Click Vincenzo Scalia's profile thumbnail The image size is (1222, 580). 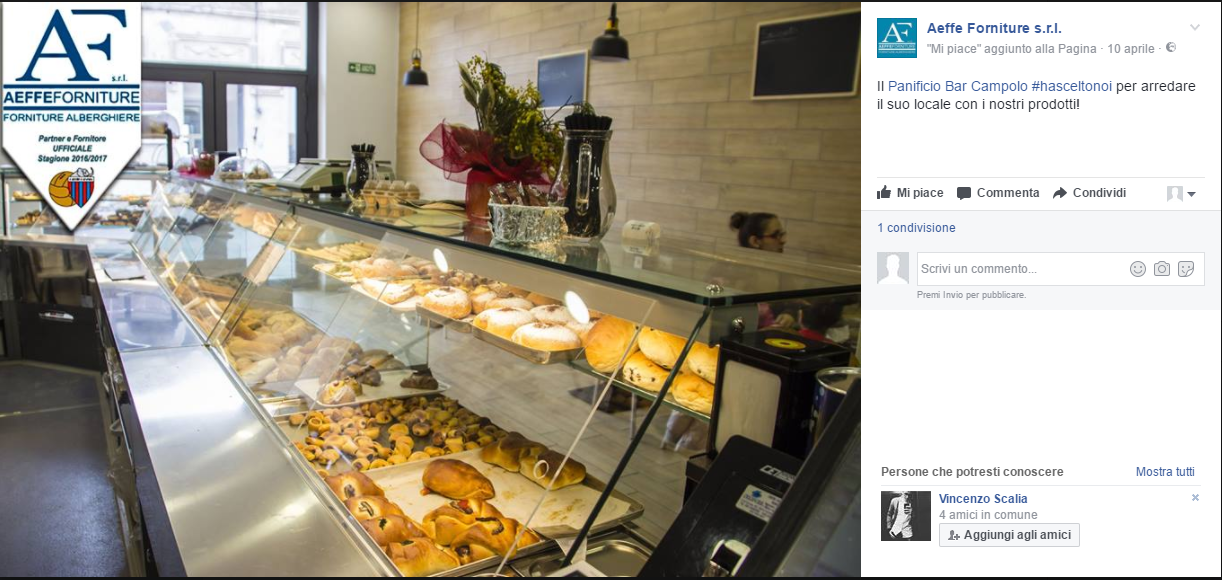(906, 516)
